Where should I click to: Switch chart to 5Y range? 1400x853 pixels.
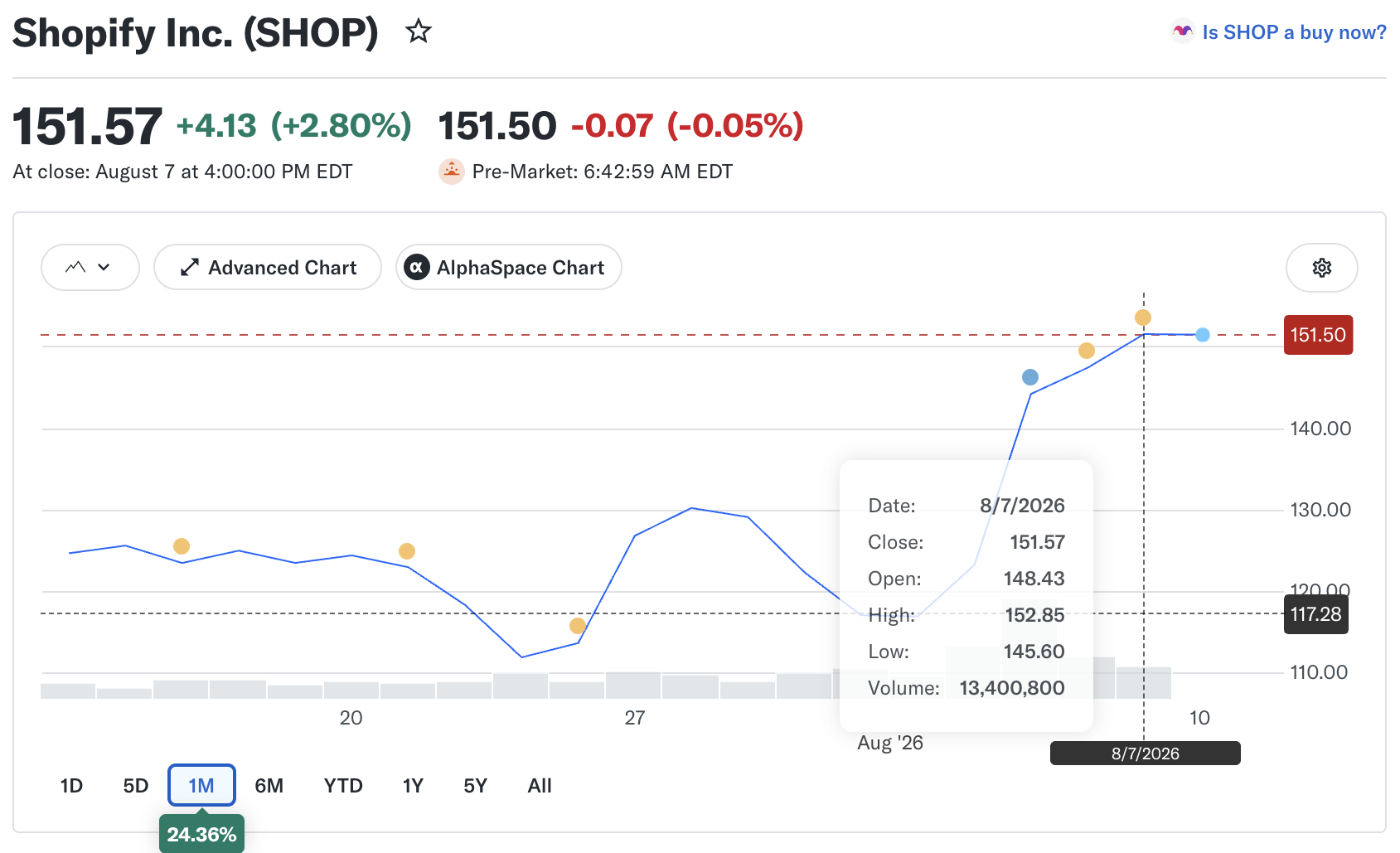pyautogui.click(x=475, y=786)
